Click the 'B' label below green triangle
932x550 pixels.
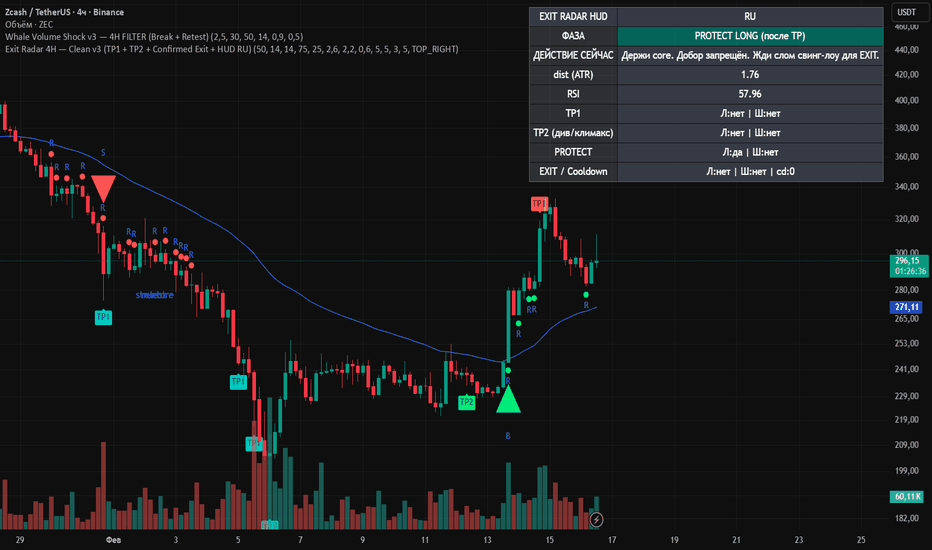pos(508,436)
